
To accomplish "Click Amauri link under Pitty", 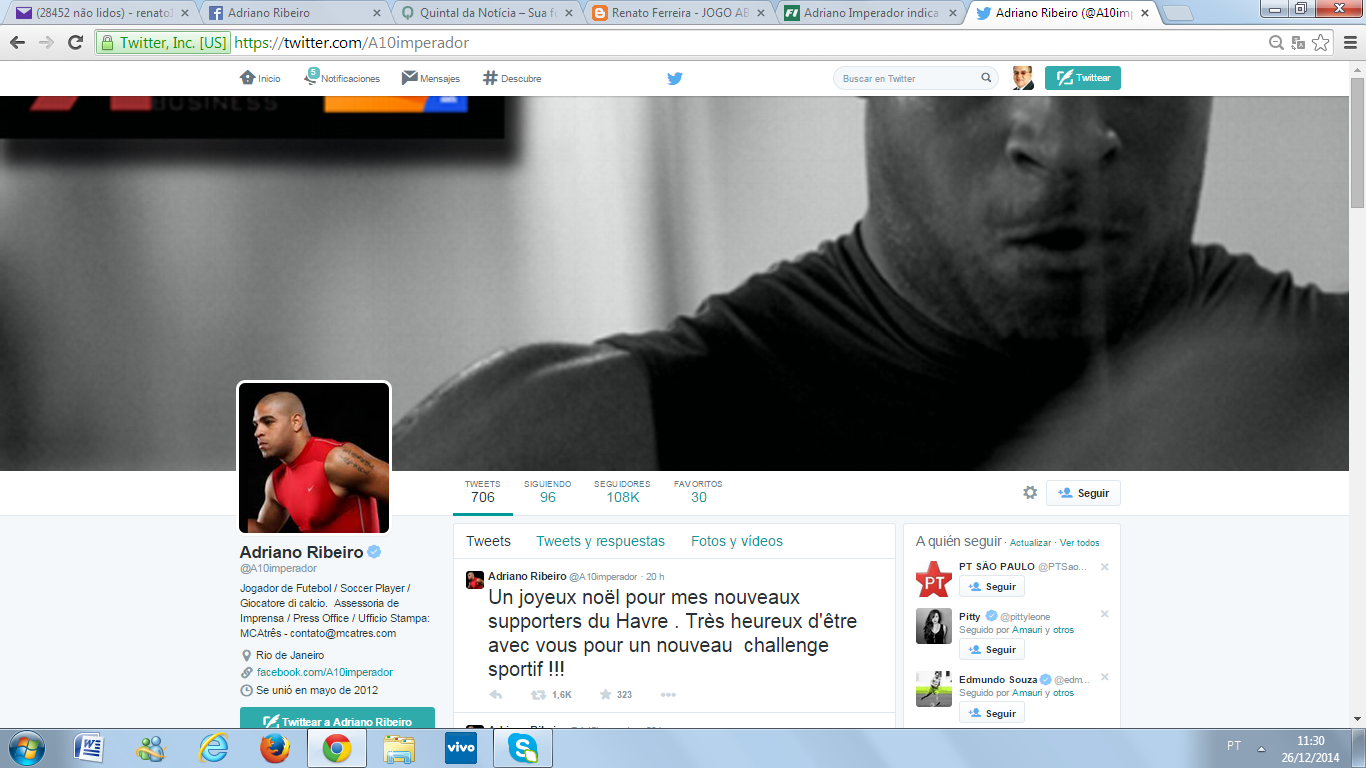I will click(x=1027, y=630).
